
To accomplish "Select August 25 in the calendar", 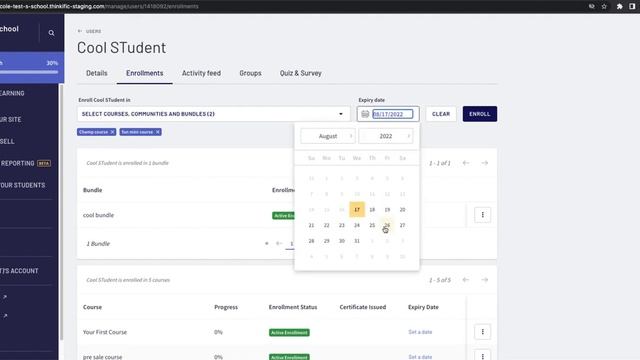I will click(372, 225).
